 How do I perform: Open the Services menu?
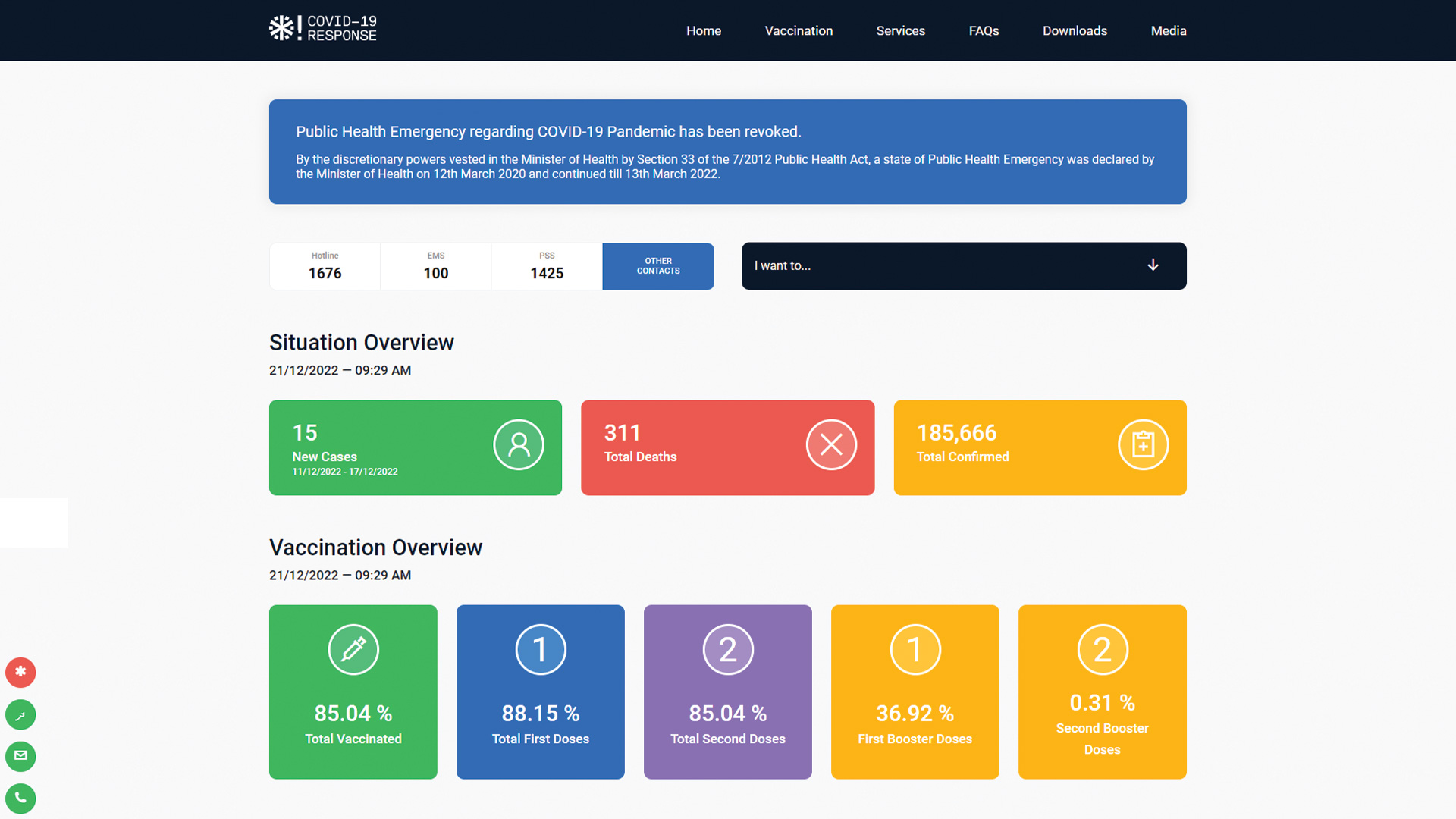point(901,30)
